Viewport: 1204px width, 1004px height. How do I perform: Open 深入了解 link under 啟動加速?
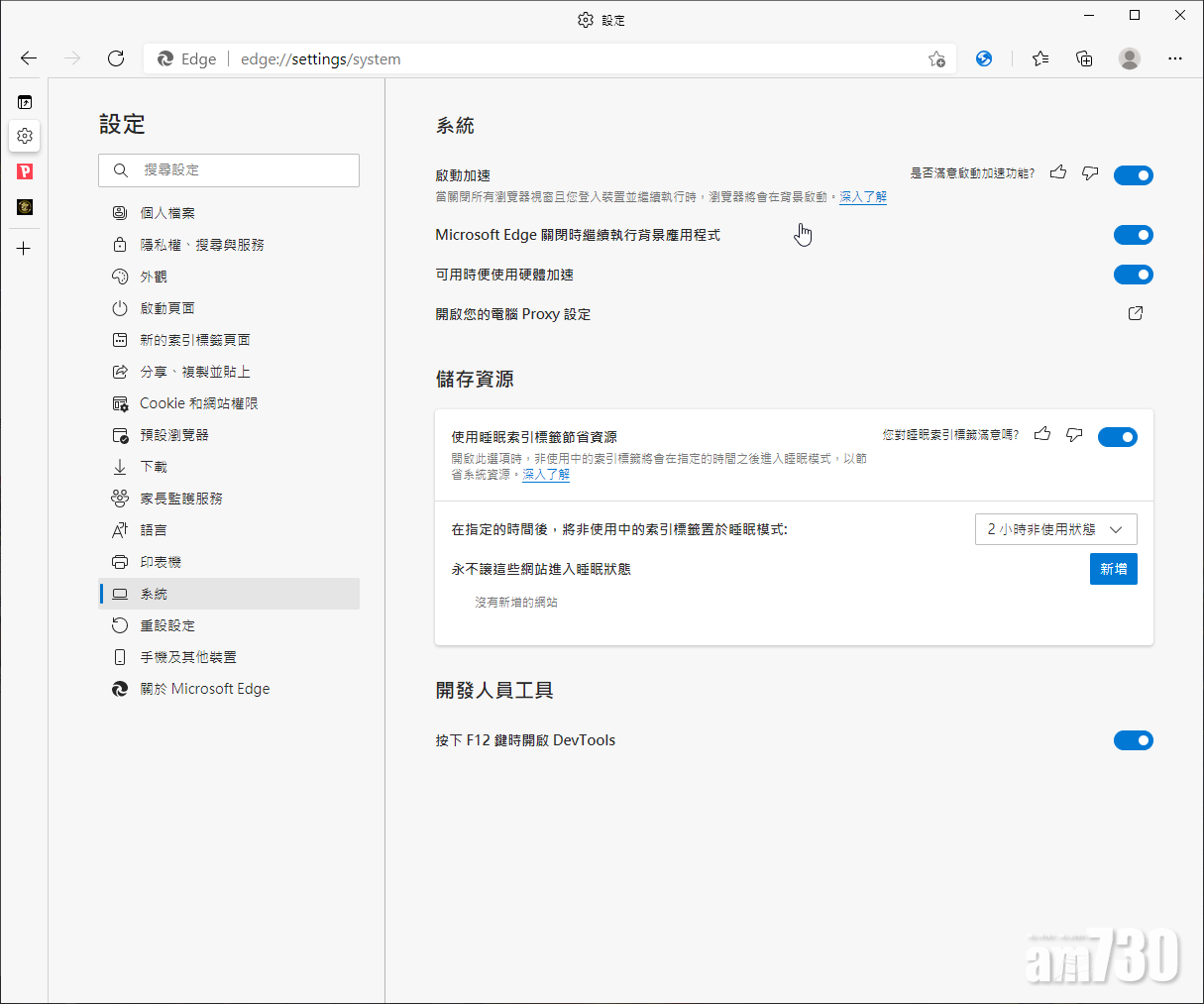(x=863, y=197)
